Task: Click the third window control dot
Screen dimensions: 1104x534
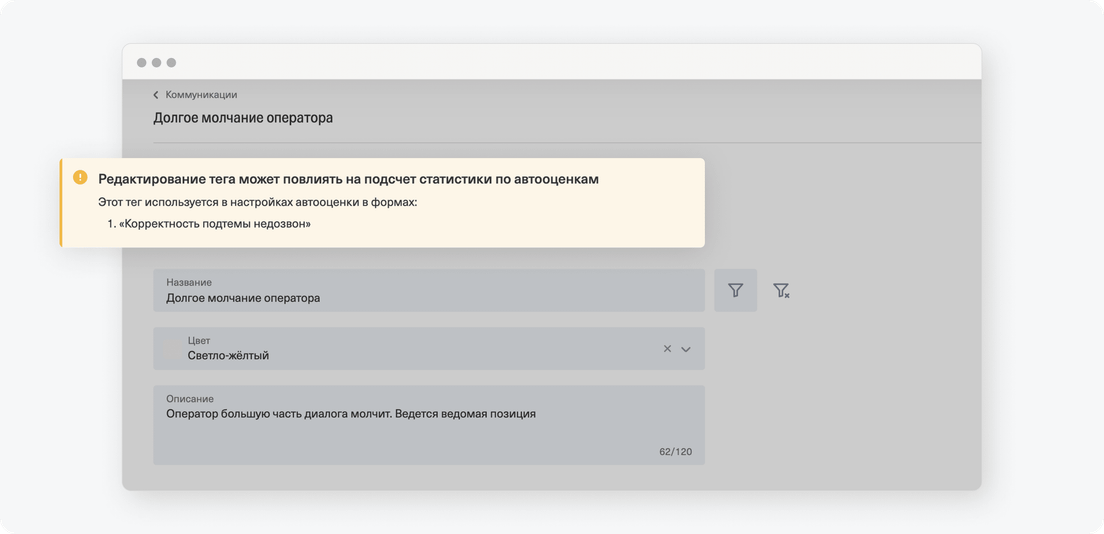Action: click(171, 63)
